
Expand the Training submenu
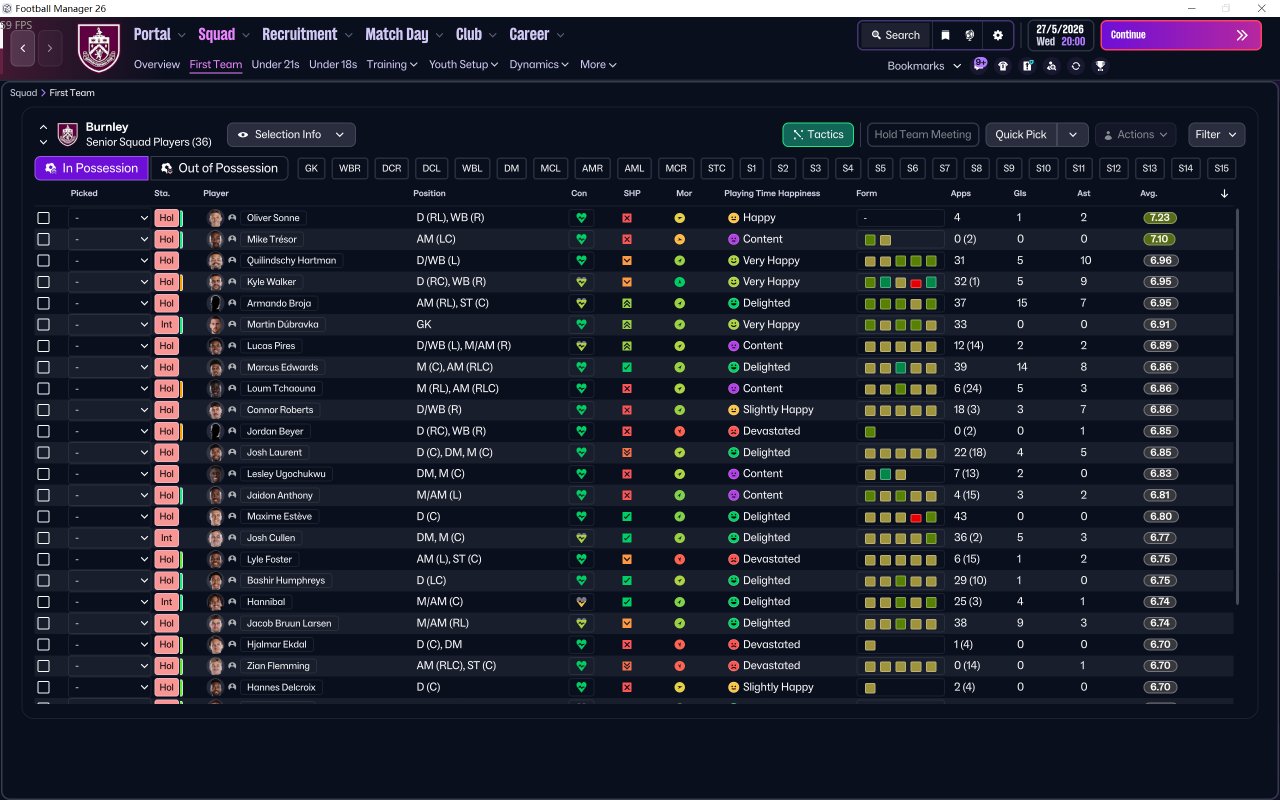[x=392, y=65]
